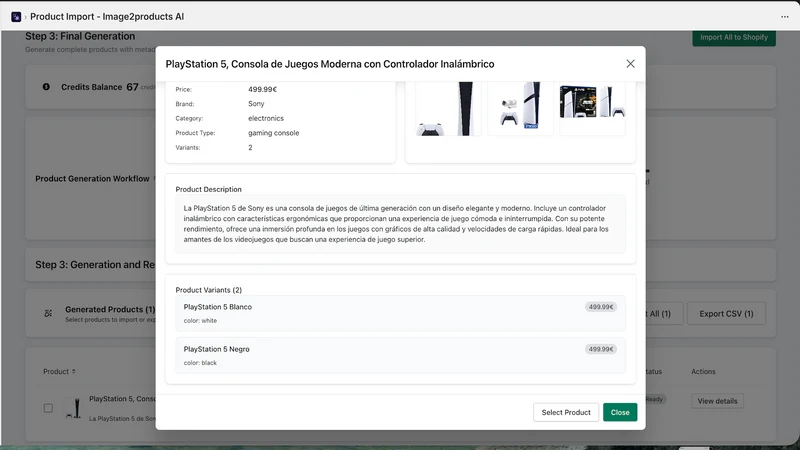This screenshot has width=800, height=450.
Task: Sort by the Product column header
Action: 59,371
